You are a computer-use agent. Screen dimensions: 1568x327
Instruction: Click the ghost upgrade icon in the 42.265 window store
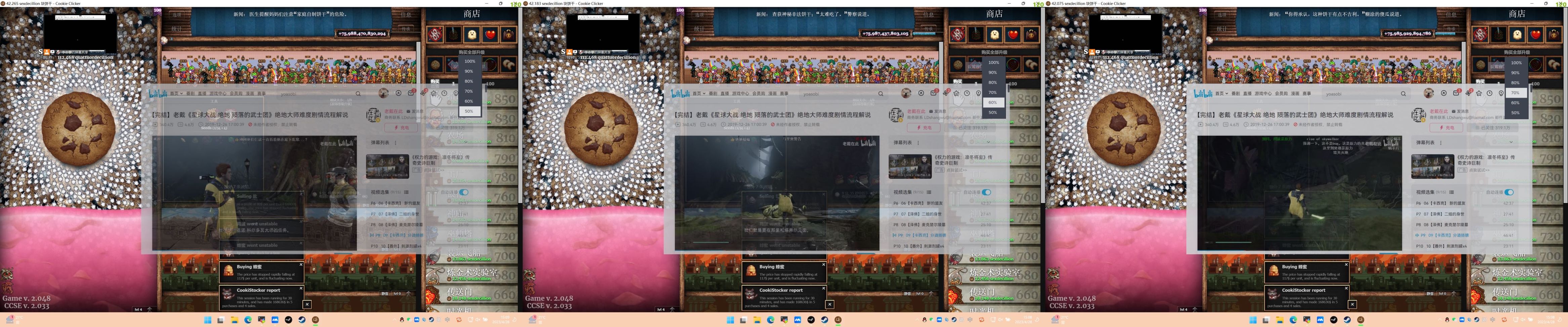(x=472, y=34)
